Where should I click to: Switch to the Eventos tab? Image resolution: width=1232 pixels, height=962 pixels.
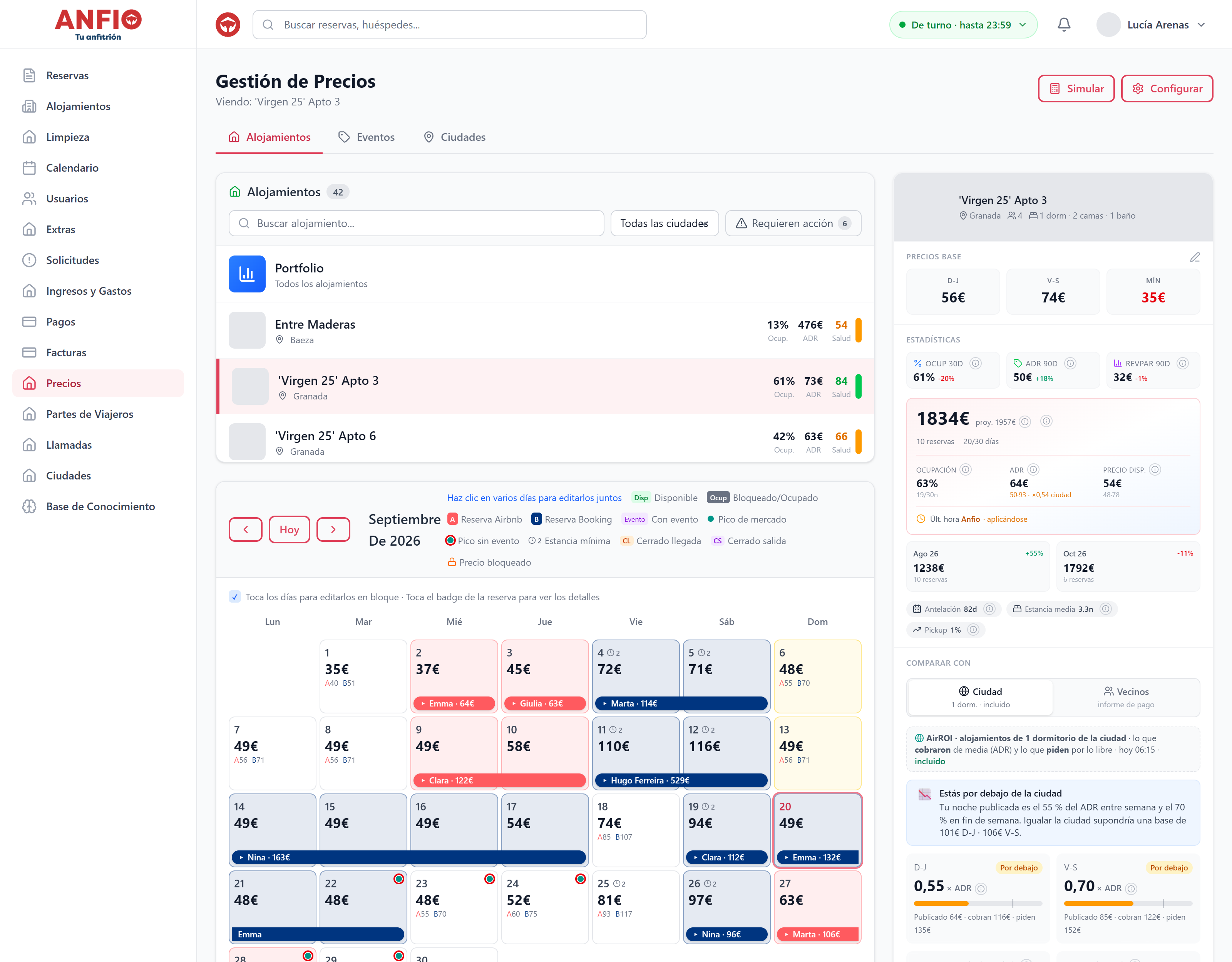click(367, 137)
